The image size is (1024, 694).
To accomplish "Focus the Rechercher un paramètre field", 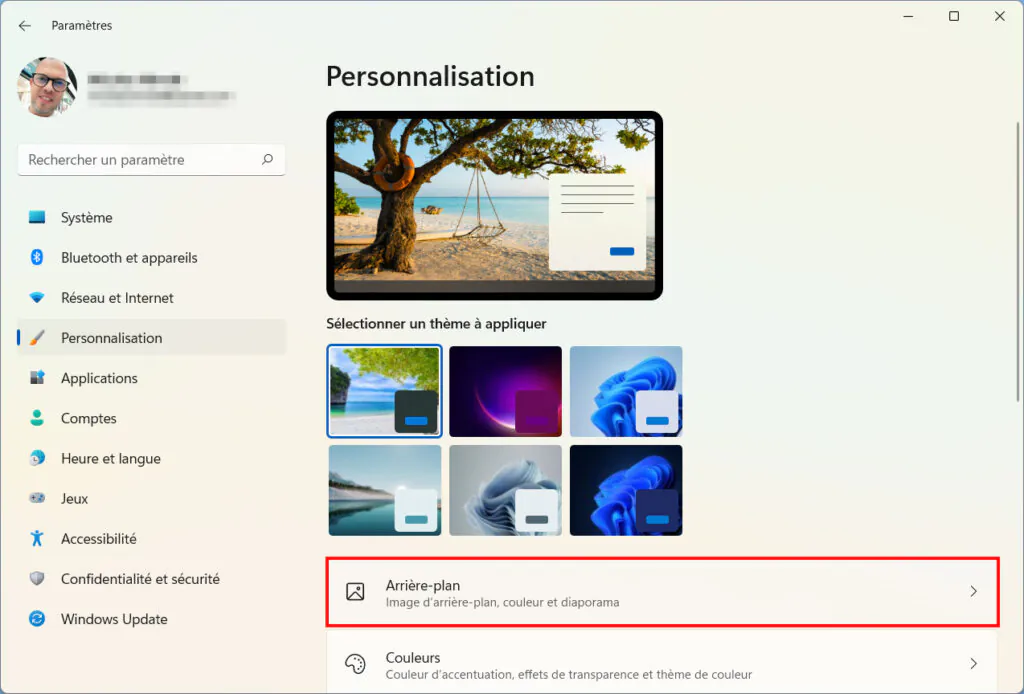I will (x=152, y=160).
